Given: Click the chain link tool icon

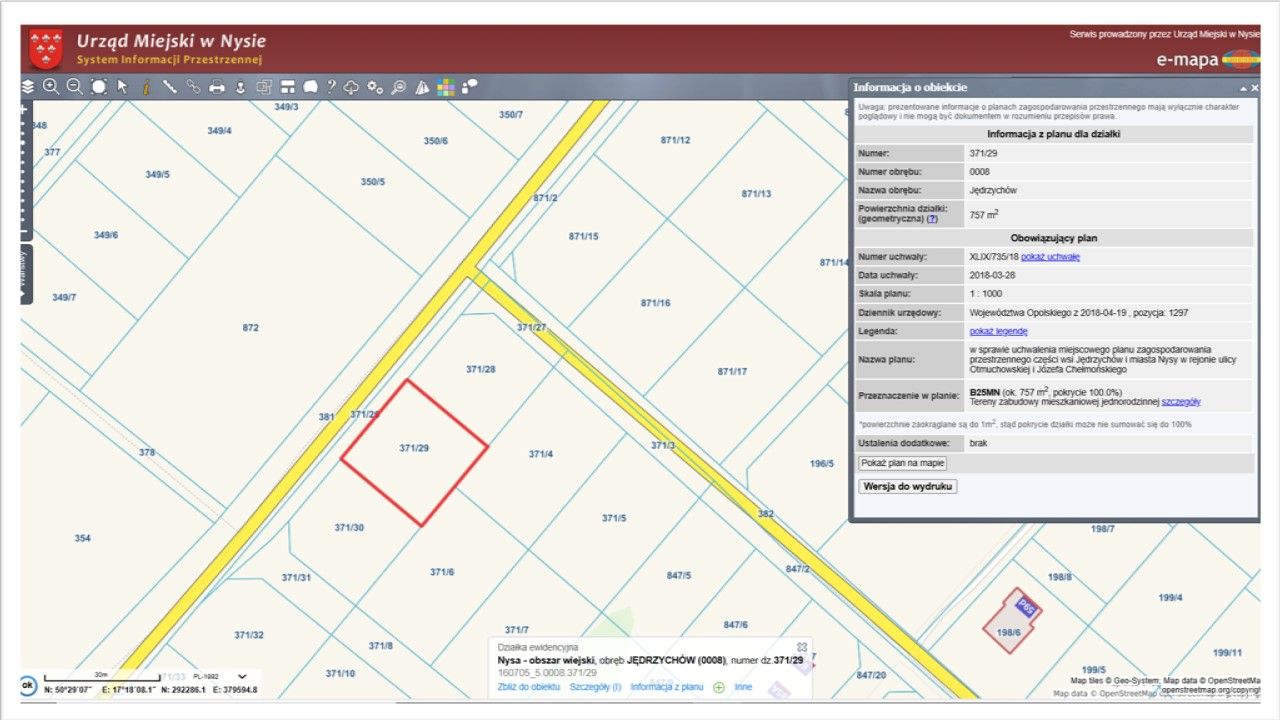Looking at the screenshot, I should [x=193, y=87].
